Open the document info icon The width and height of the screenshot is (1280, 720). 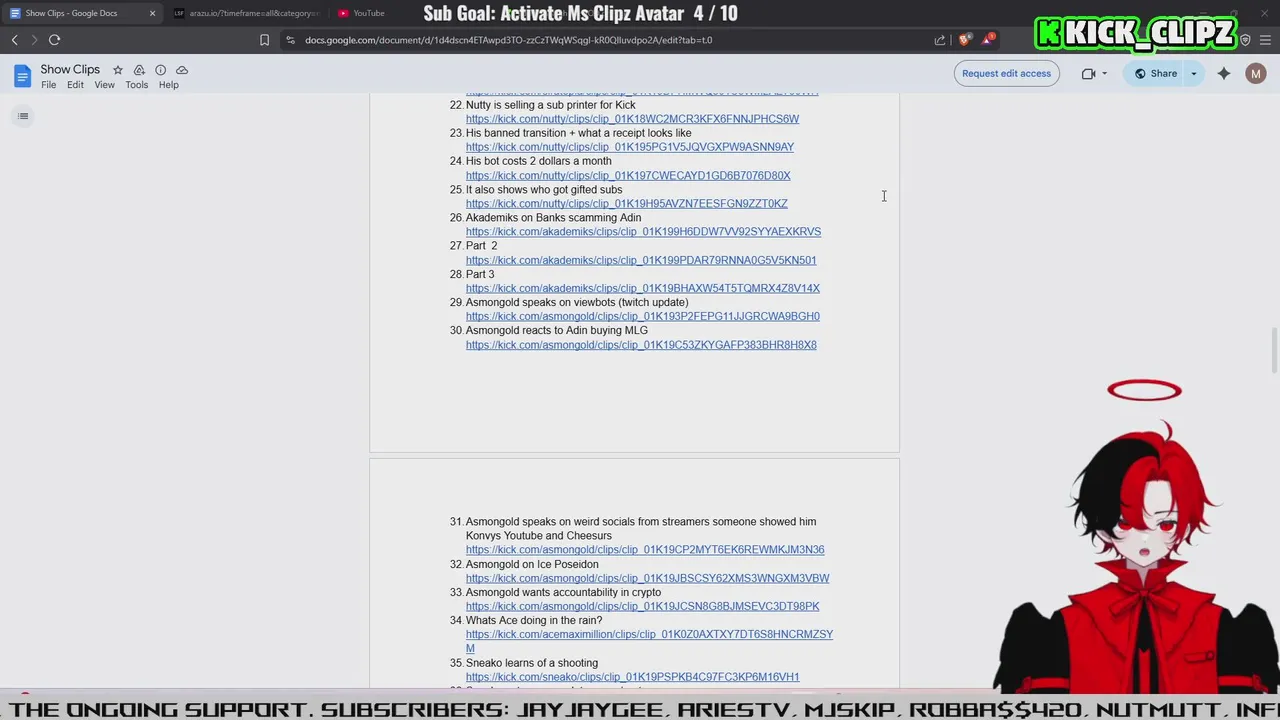pos(160,70)
